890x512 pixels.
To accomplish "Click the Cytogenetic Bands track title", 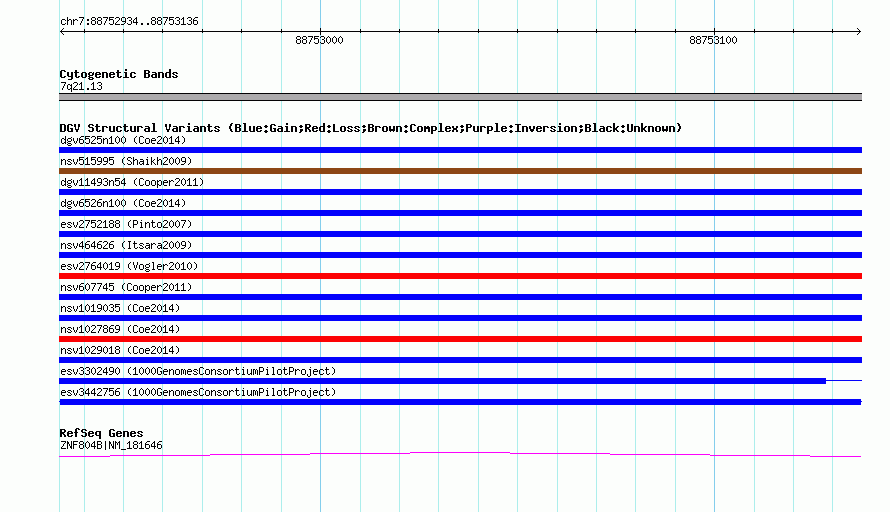I will click(119, 74).
